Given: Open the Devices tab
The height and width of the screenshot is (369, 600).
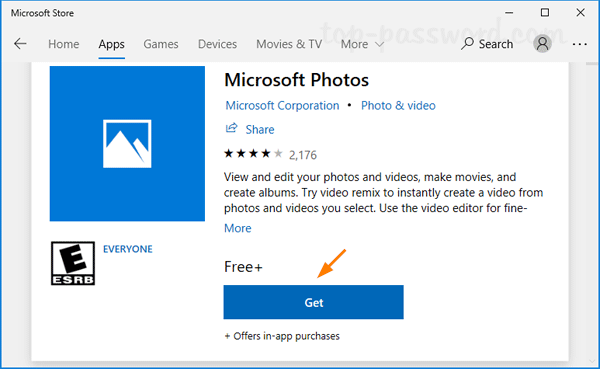Looking at the screenshot, I should tap(217, 44).
